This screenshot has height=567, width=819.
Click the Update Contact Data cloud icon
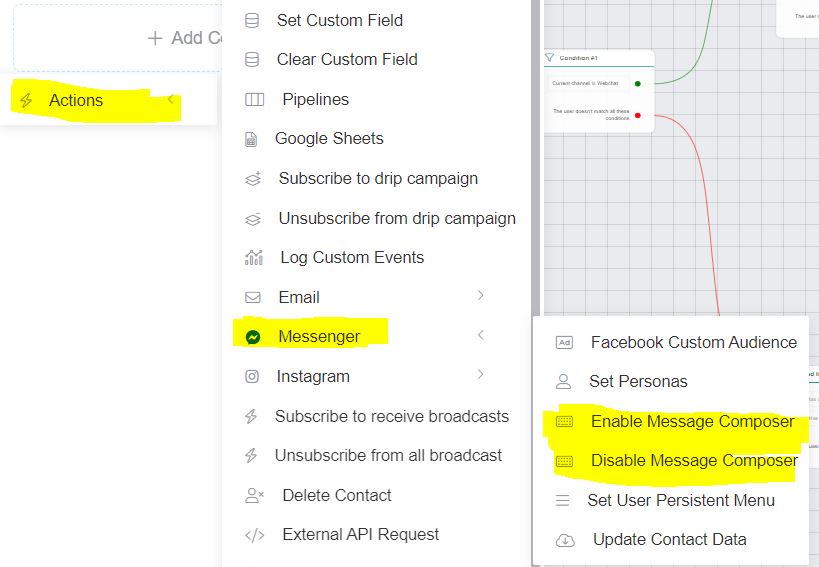tap(565, 540)
